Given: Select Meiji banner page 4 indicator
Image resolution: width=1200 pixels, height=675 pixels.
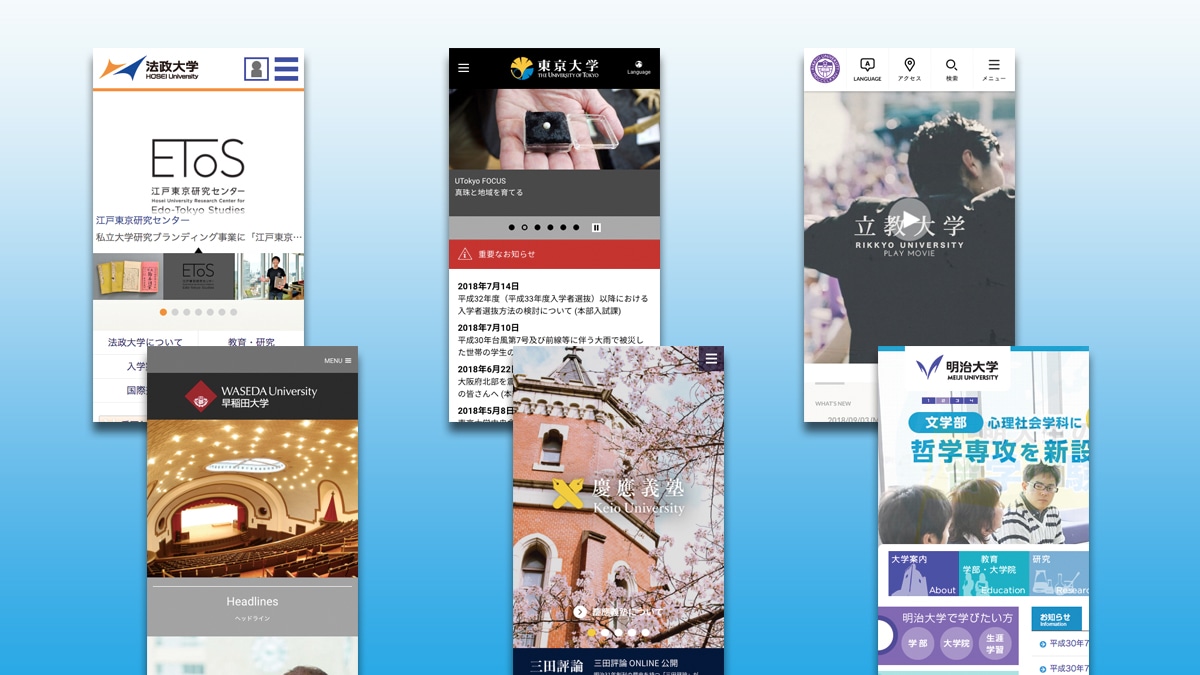Looking at the screenshot, I should pos(971,400).
